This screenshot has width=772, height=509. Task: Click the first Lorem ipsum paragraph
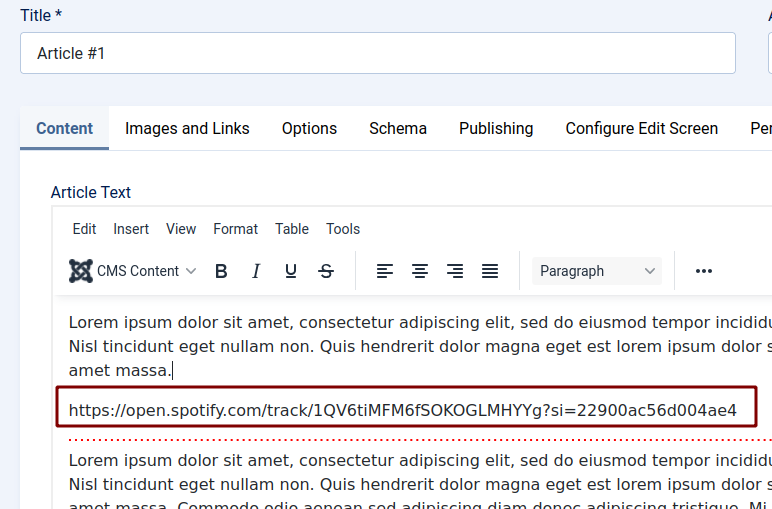pyautogui.click(x=420, y=347)
